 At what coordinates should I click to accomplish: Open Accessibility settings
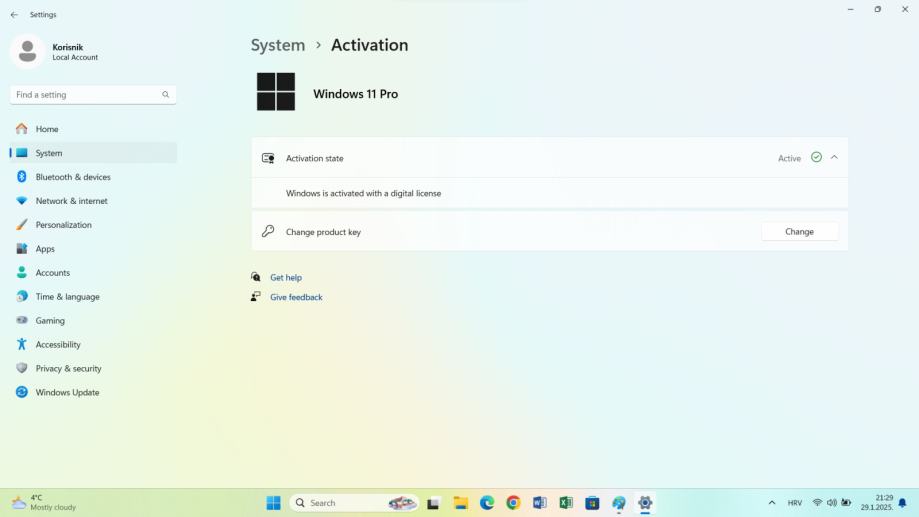[x=93, y=345]
